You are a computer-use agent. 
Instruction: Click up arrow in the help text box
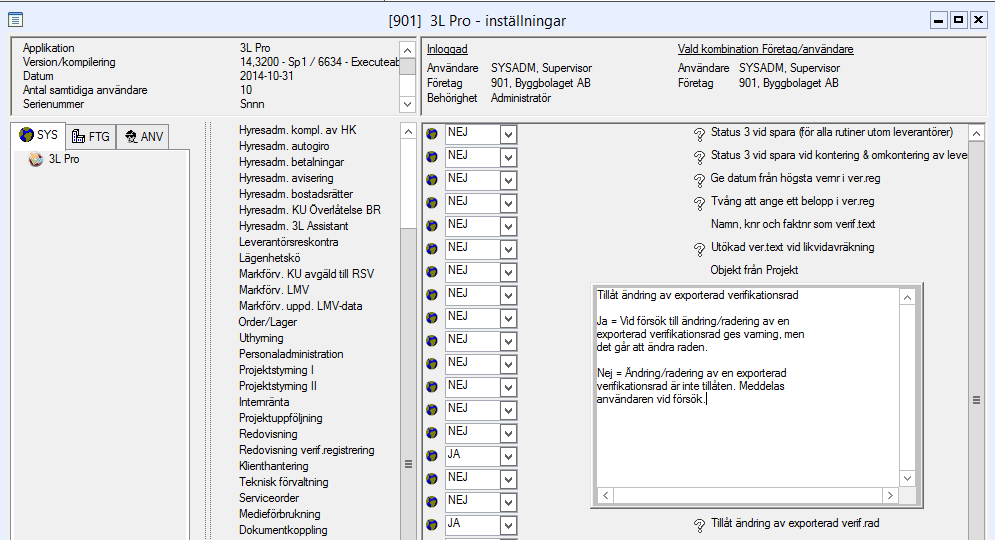907,297
